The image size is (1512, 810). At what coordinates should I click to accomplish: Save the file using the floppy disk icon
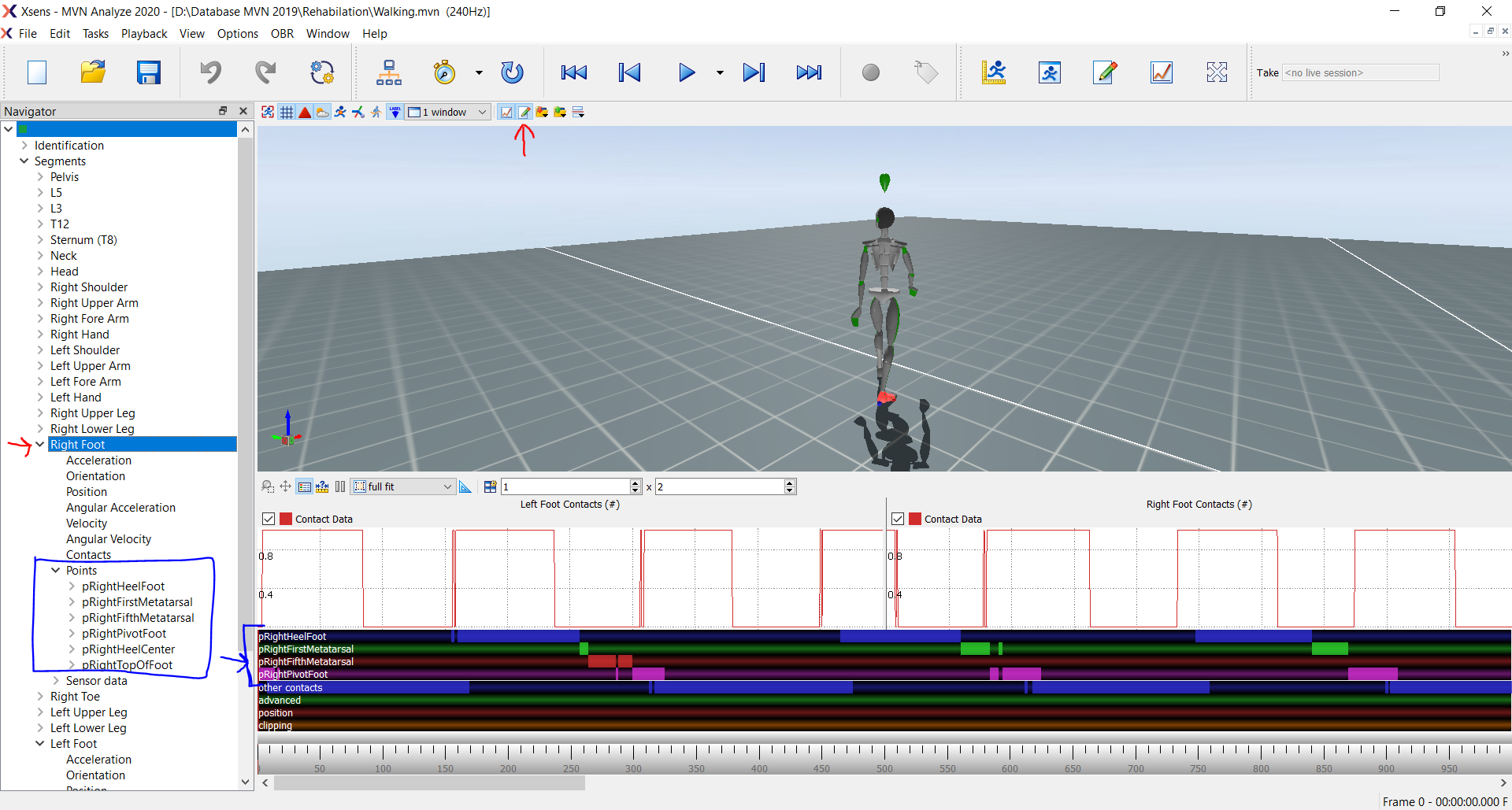click(x=149, y=72)
